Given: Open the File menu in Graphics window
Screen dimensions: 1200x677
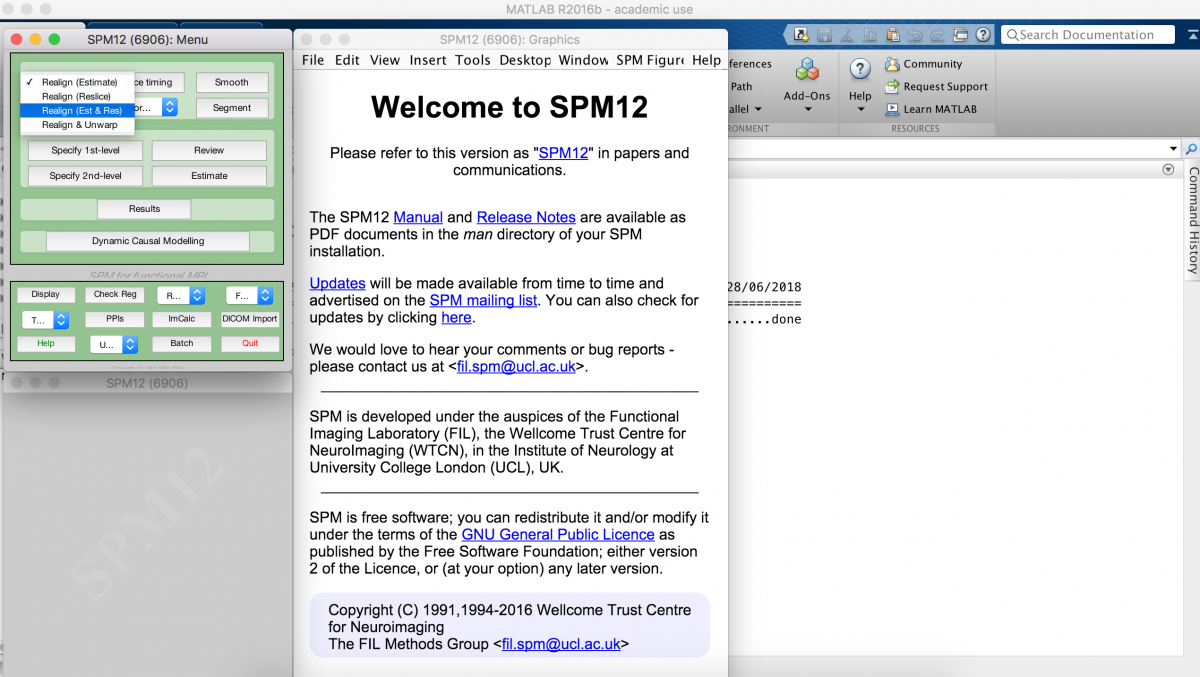Looking at the screenshot, I should coord(313,60).
